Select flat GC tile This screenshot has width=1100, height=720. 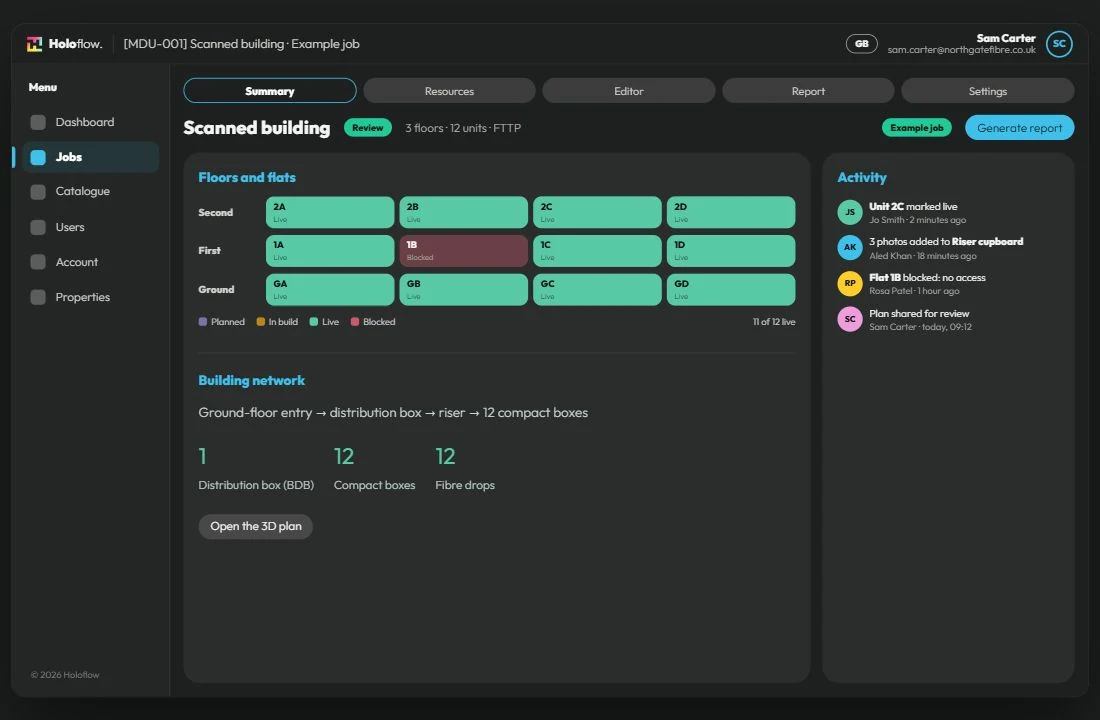point(597,289)
